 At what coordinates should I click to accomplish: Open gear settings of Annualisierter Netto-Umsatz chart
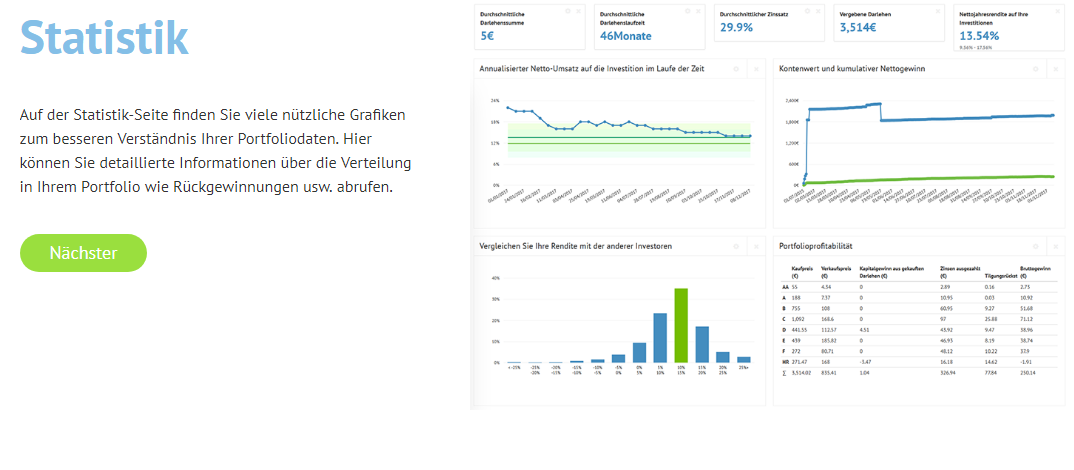(736, 69)
